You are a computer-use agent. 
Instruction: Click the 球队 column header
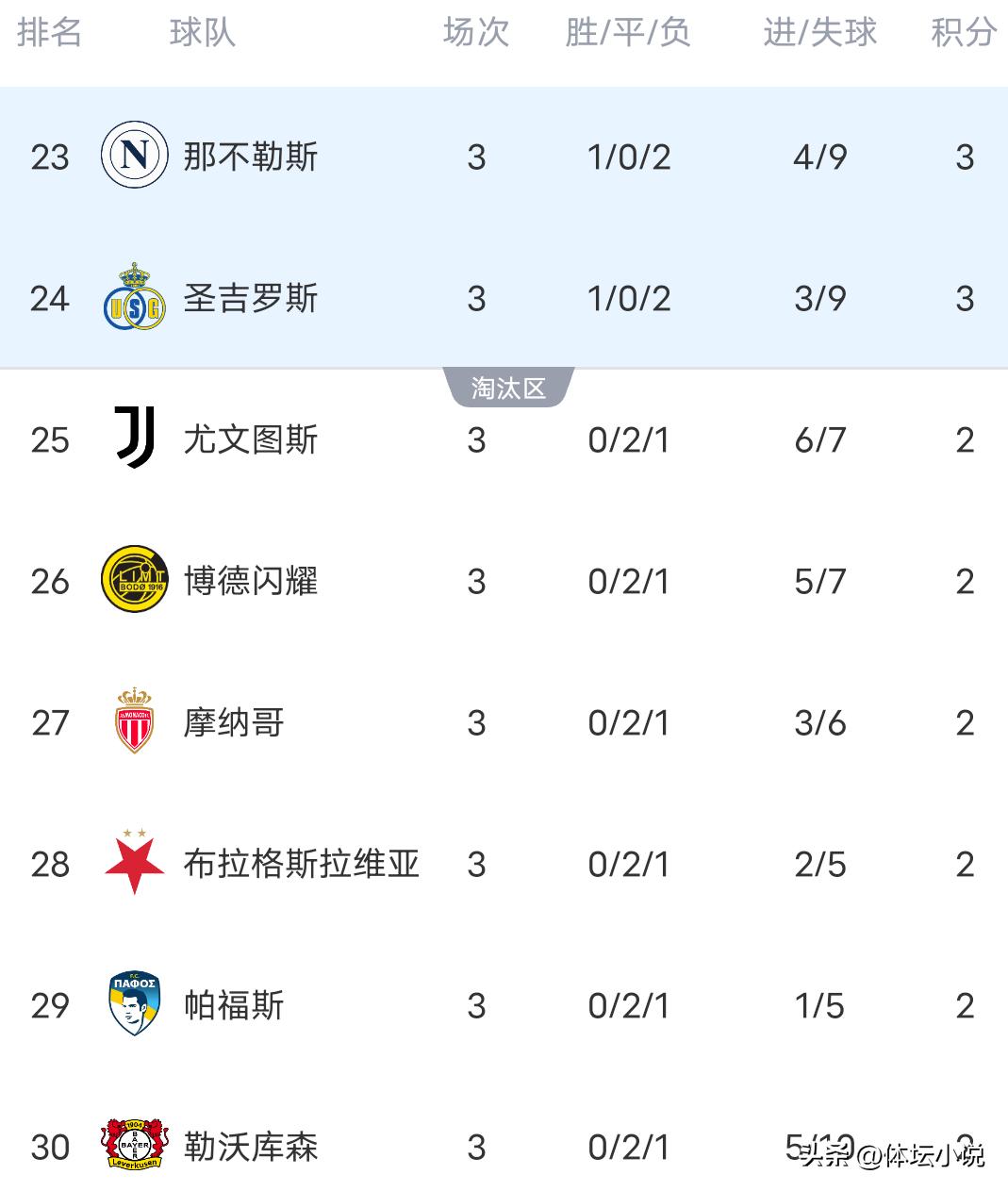202,33
